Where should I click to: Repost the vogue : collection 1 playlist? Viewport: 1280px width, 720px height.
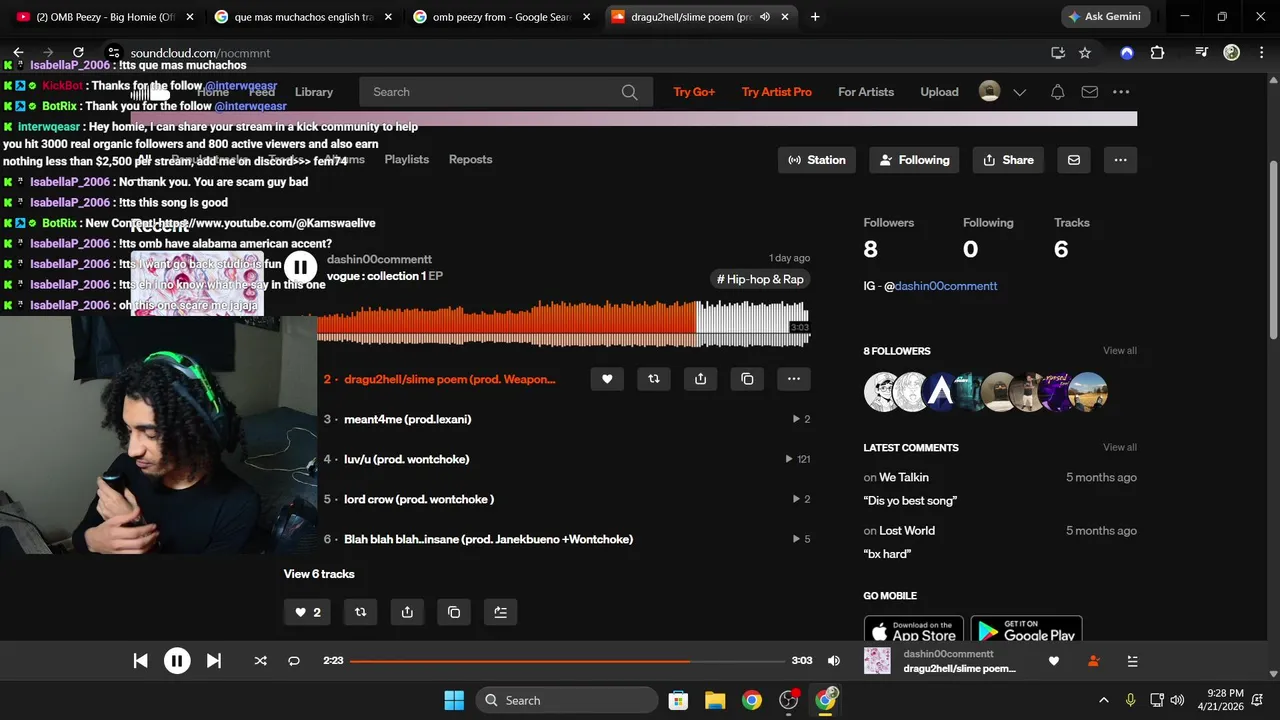(x=360, y=612)
